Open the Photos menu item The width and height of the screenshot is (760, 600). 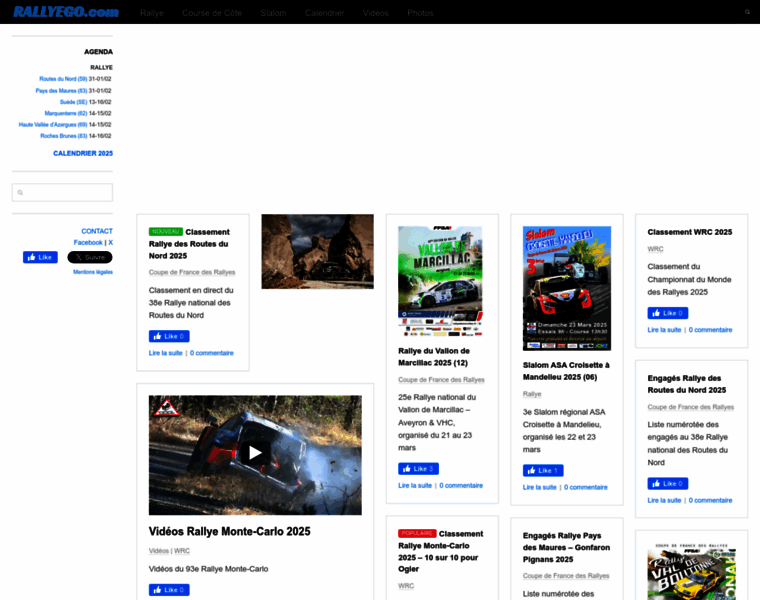tap(420, 13)
